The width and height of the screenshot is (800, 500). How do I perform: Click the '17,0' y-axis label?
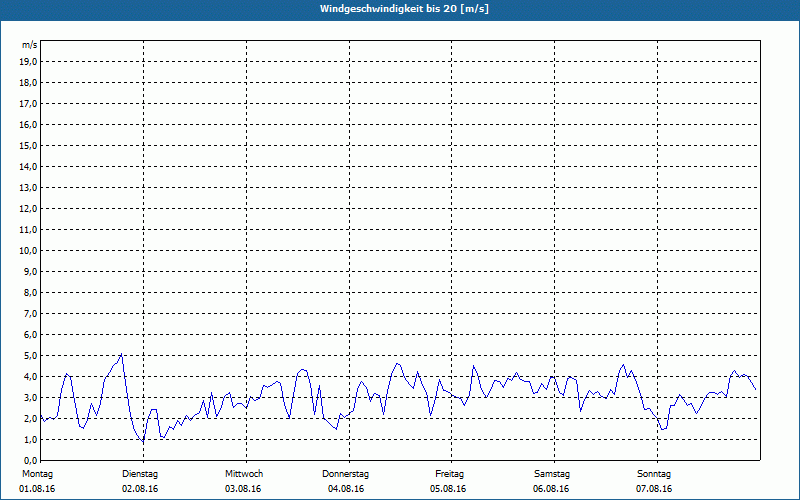(x=28, y=104)
